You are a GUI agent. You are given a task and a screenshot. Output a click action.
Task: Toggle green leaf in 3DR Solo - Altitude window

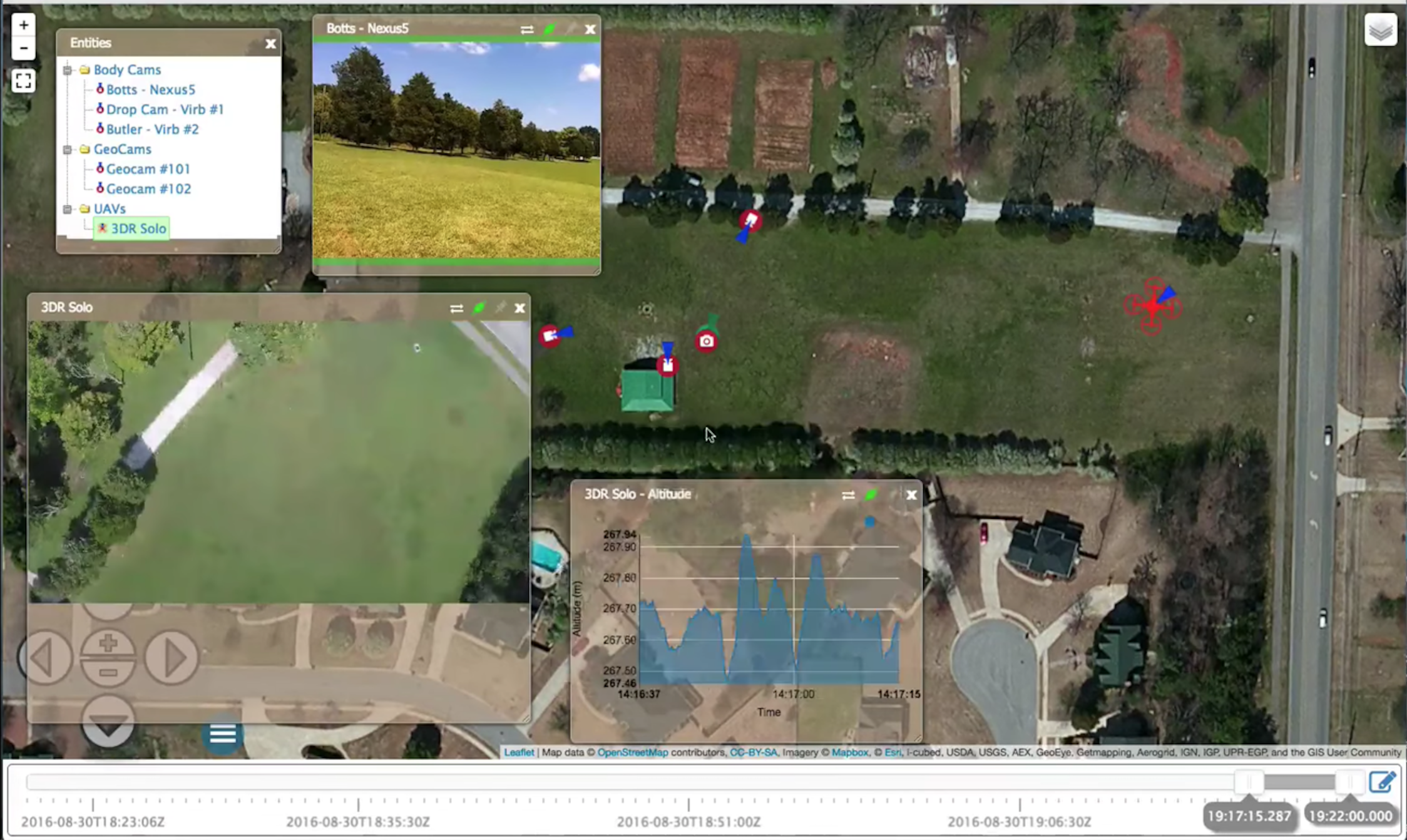pyautogui.click(x=871, y=495)
